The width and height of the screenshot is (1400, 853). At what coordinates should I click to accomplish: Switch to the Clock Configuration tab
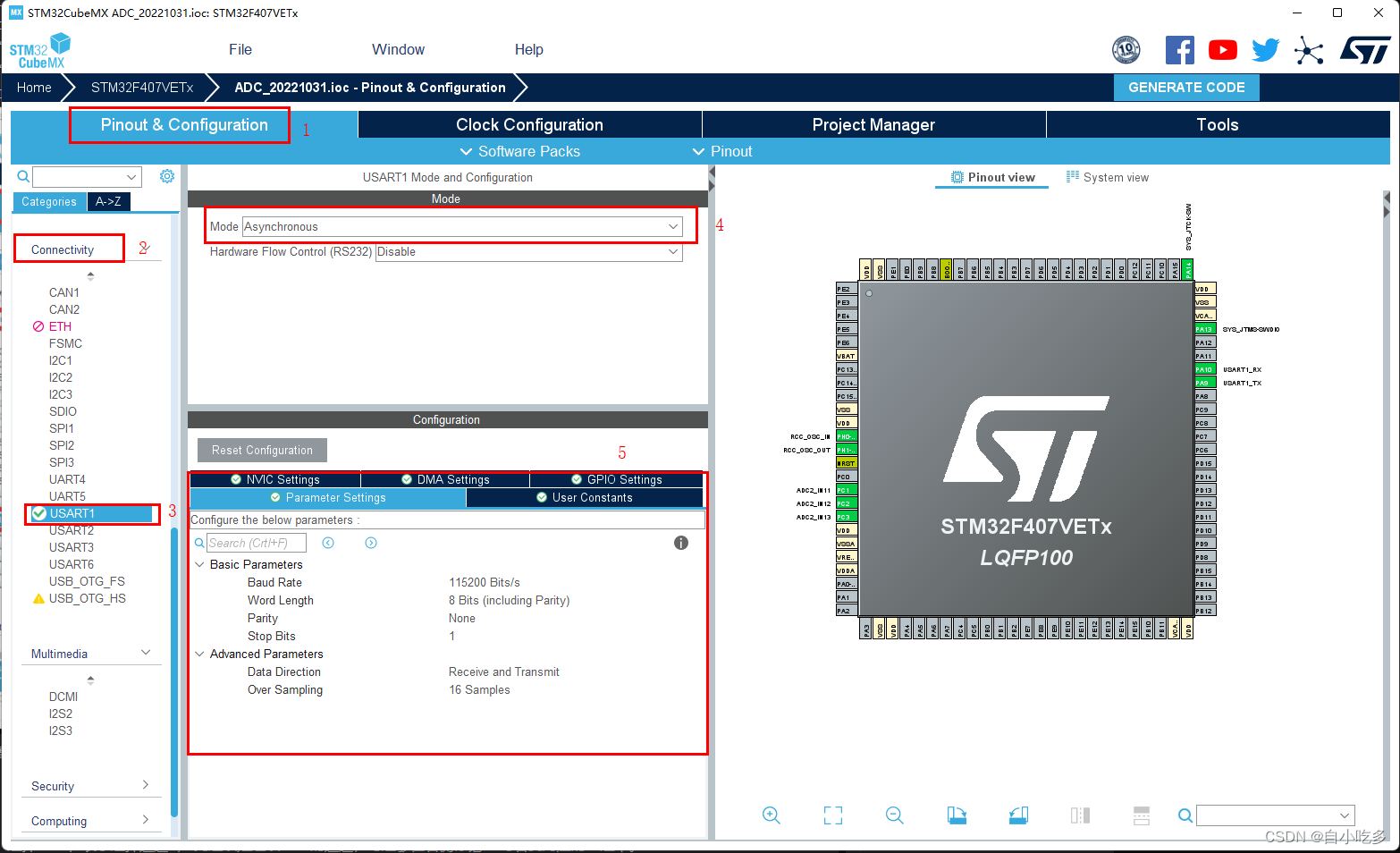[x=529, y=124]
